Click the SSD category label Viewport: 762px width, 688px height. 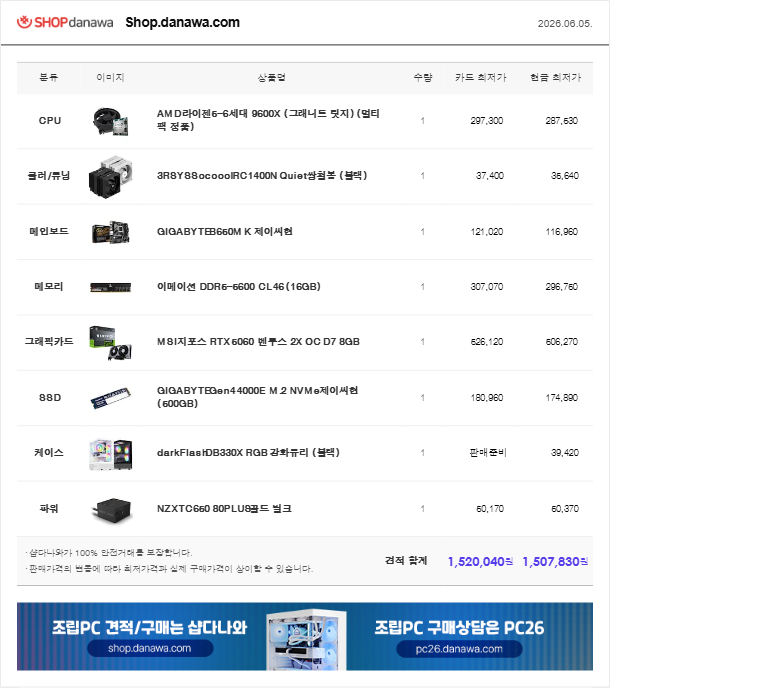click(50, 397)
